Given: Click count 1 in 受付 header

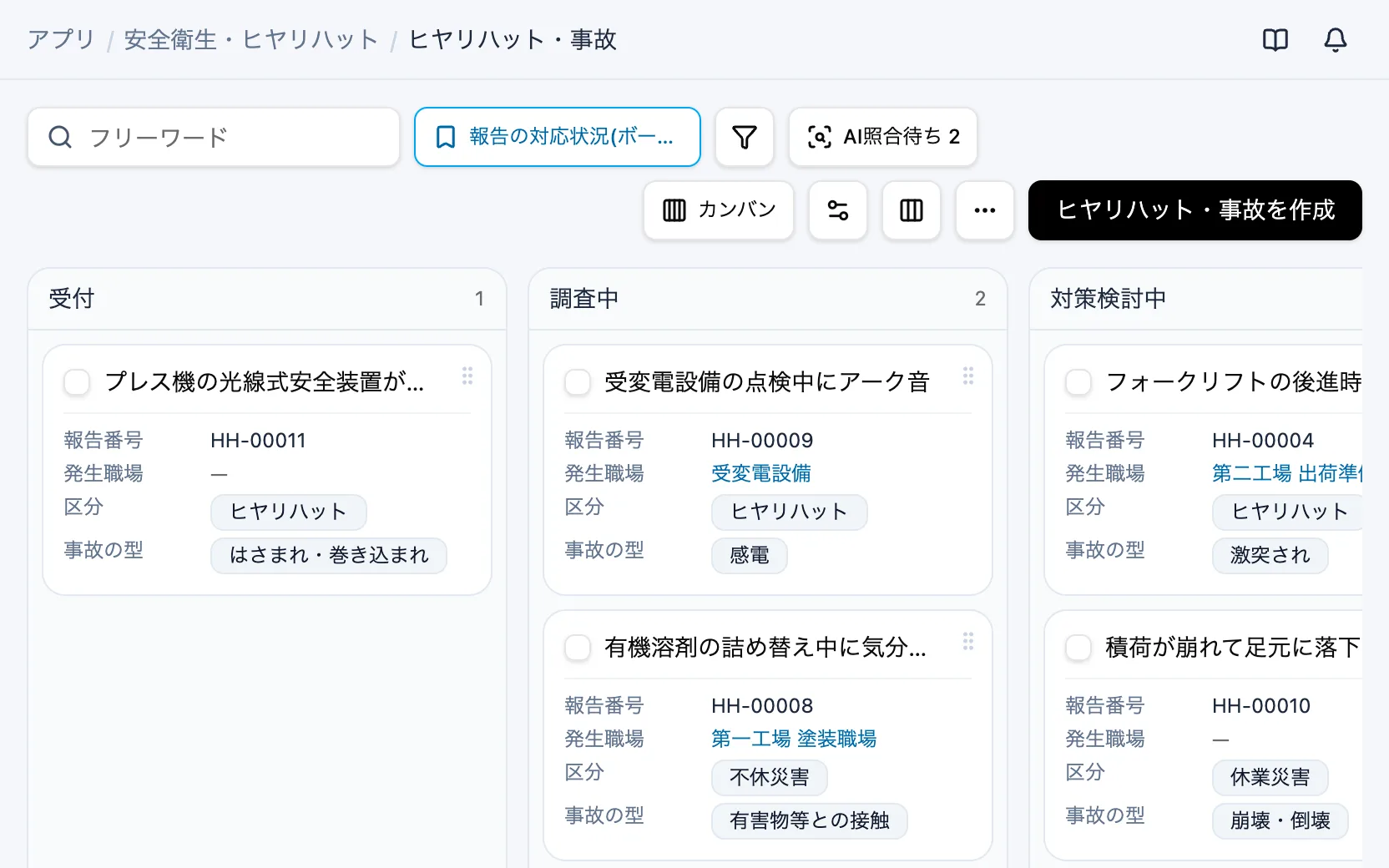Looking at the screenshot, I should pos(479,299).
